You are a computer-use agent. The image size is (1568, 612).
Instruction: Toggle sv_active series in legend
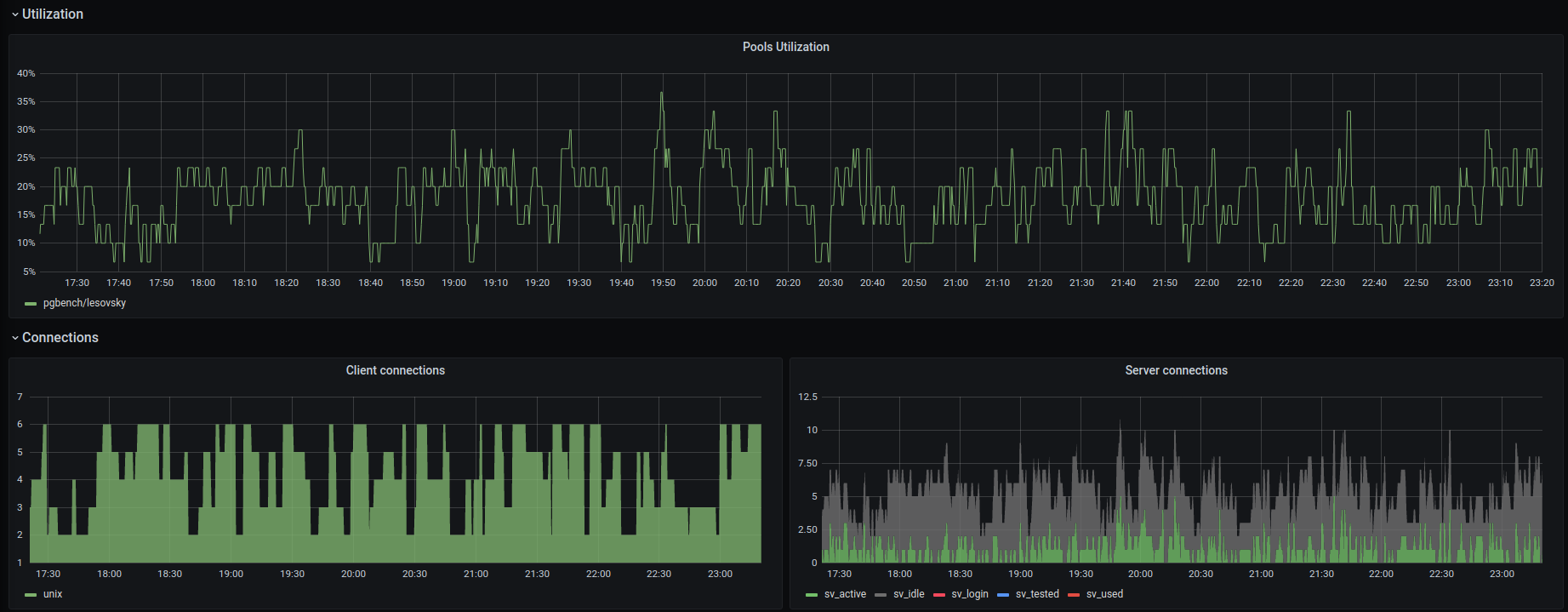[x=845, y=594]
